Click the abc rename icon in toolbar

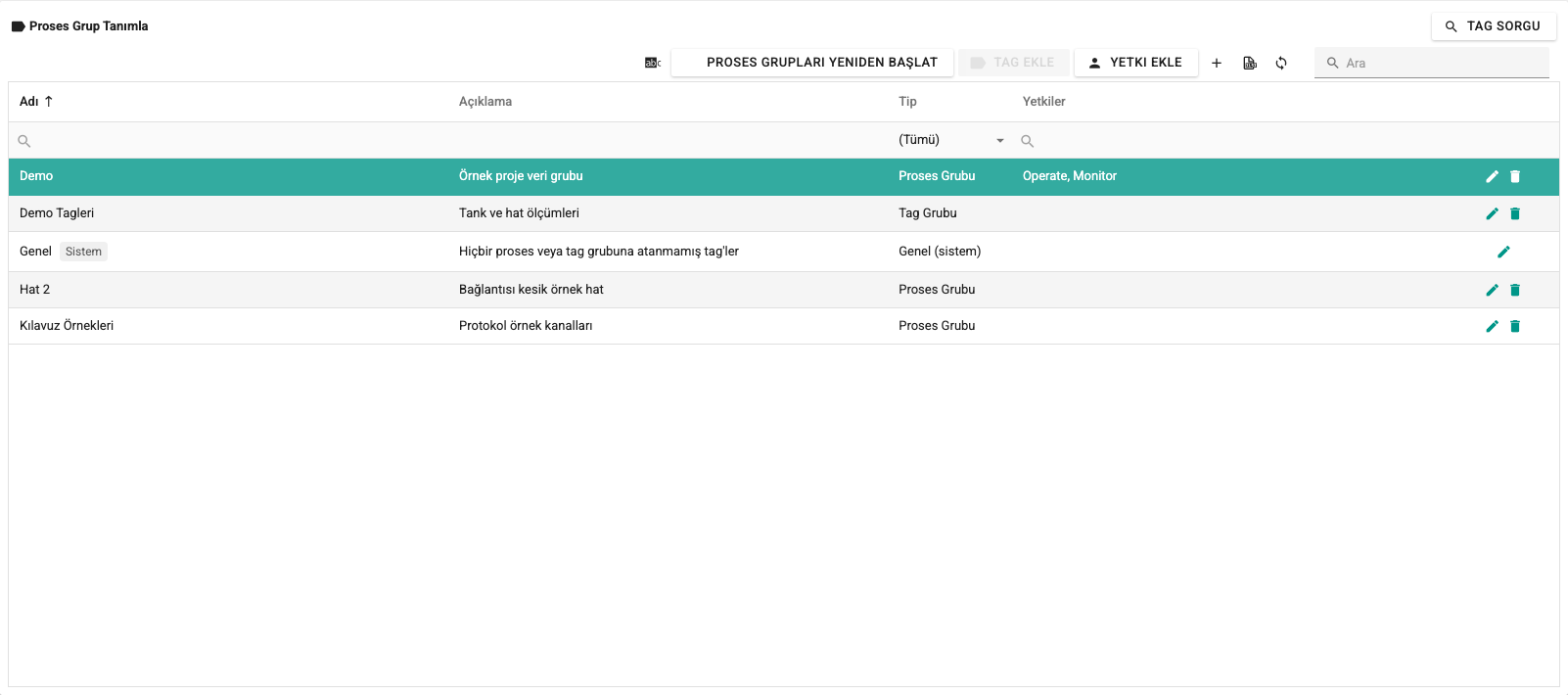pyautogui.click(x=652, y=63)
